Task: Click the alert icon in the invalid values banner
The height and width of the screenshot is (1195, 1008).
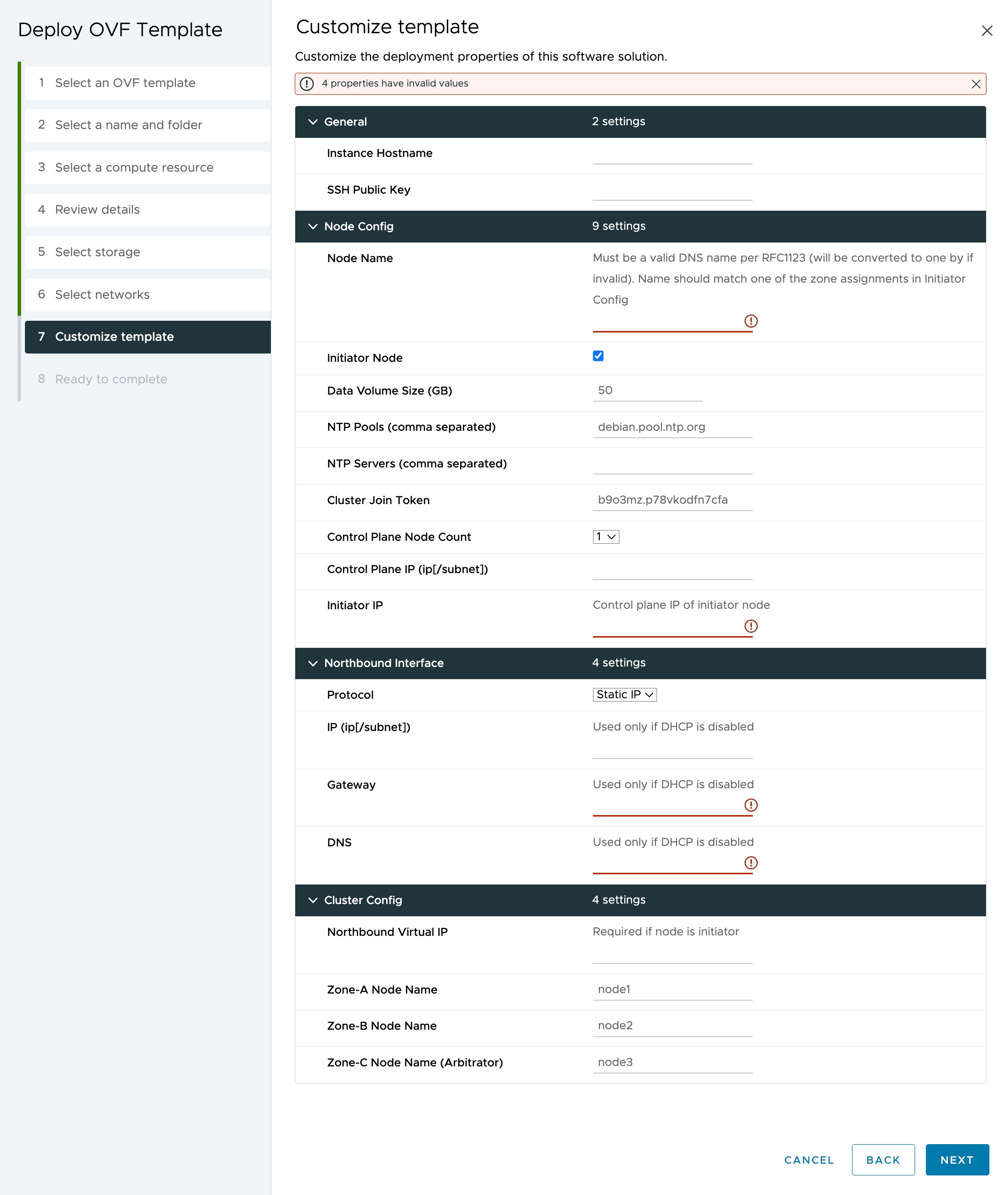Action: click(308, 84)
